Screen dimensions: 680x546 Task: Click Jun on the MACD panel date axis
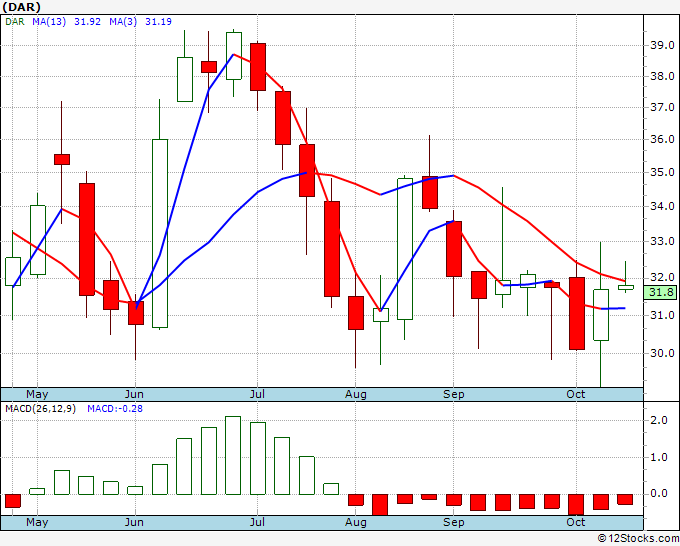click(x=134, y=522)
